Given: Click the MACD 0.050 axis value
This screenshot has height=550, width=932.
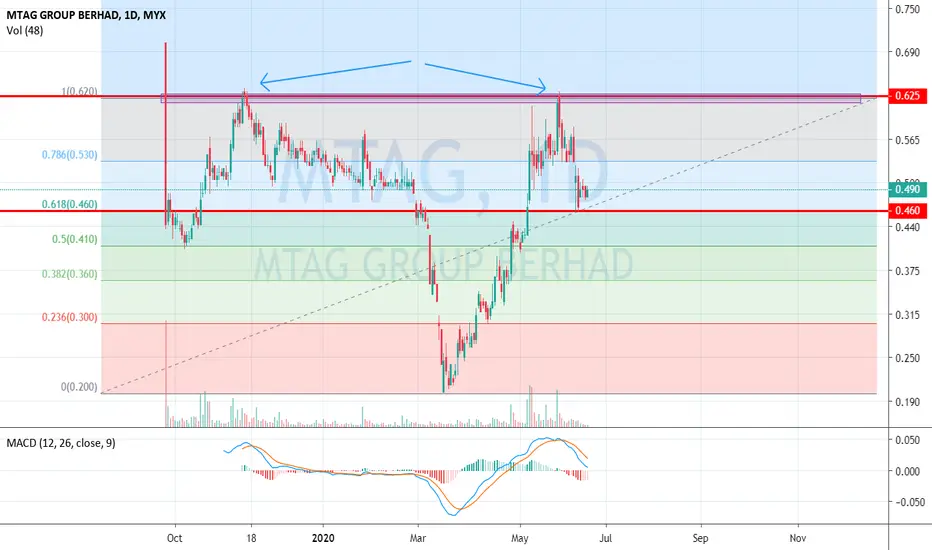Looking at the screenshot, I should (910, 441).
